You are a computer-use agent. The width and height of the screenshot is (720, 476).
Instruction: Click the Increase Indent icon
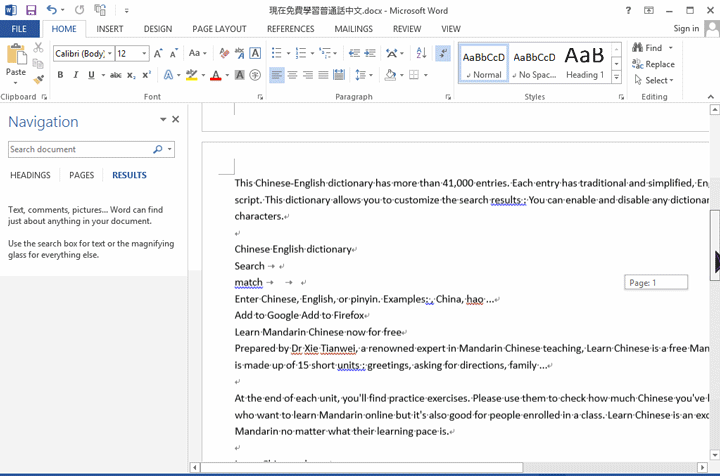(x=370, y=53)
